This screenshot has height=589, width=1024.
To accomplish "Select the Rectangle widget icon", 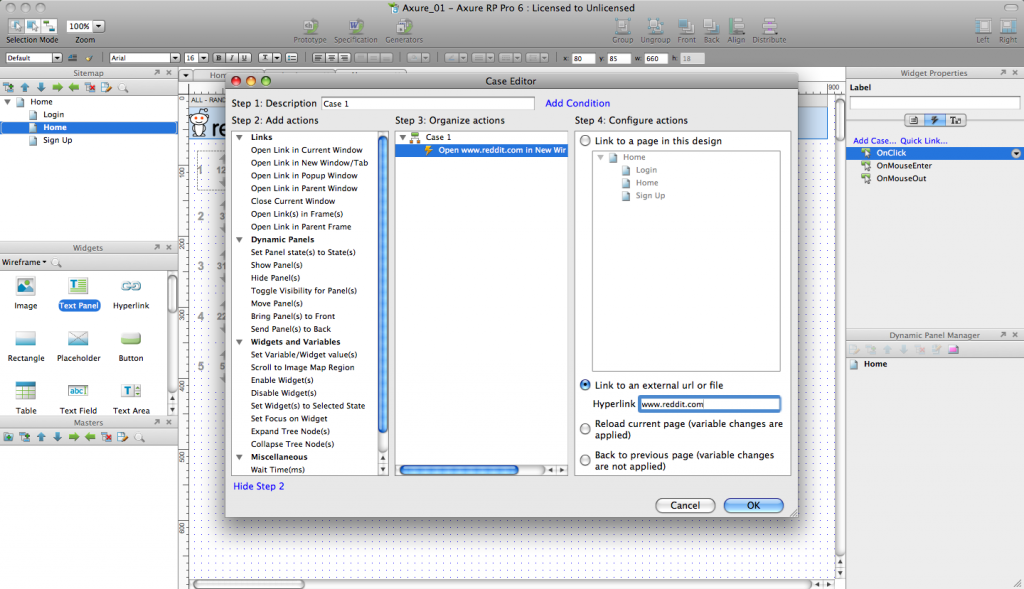I will point(25,338).
